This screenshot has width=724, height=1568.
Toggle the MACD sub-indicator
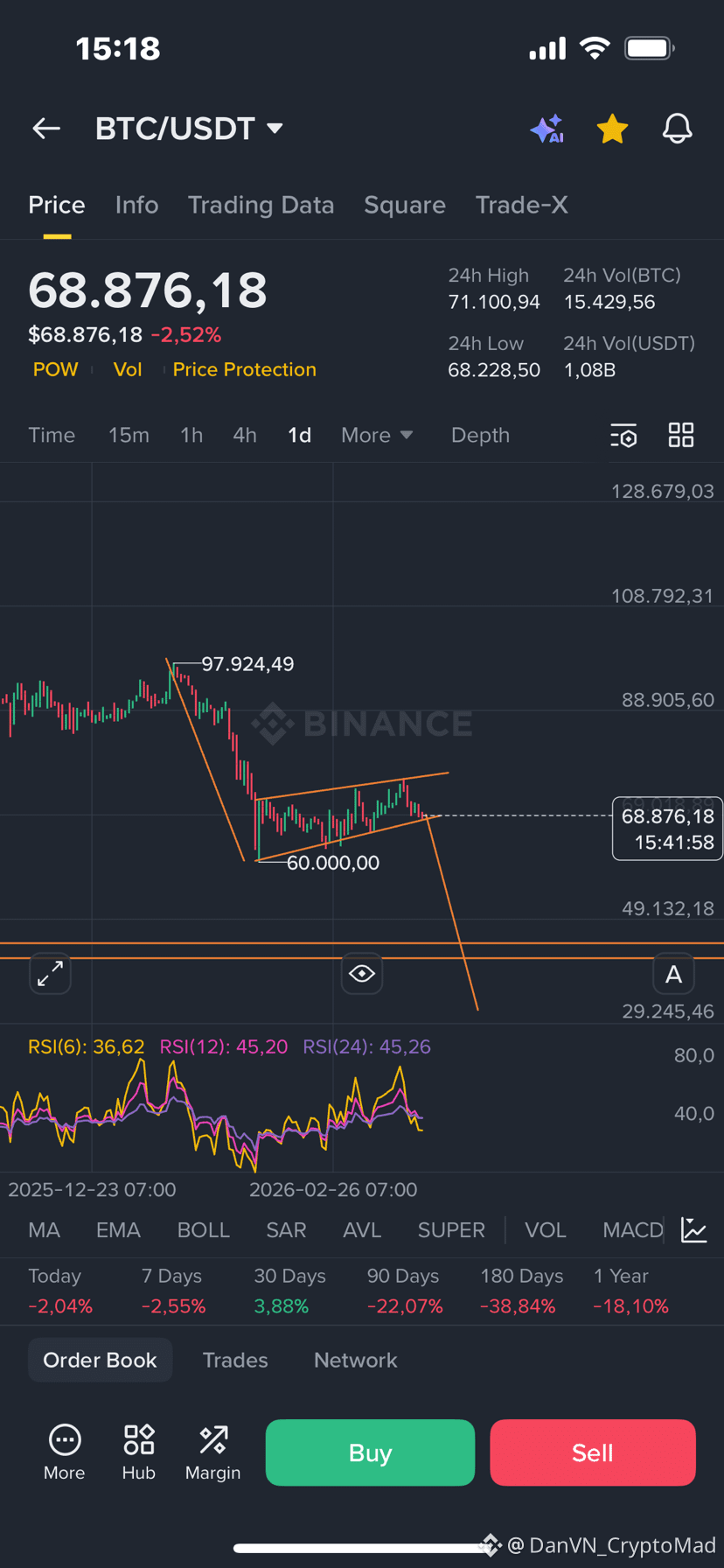633,1230
